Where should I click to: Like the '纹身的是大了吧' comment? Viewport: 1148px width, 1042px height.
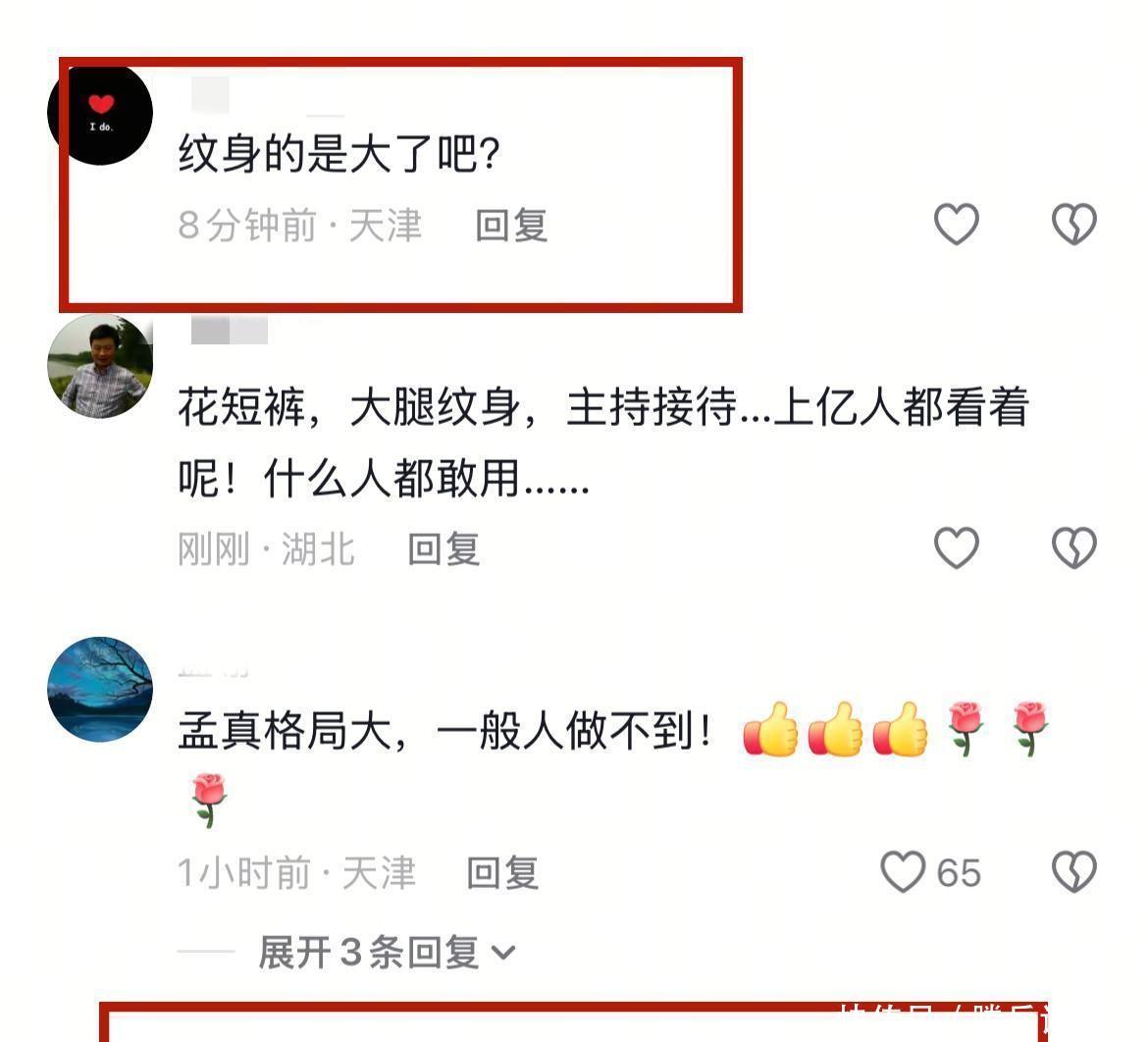tap(957, 224)
